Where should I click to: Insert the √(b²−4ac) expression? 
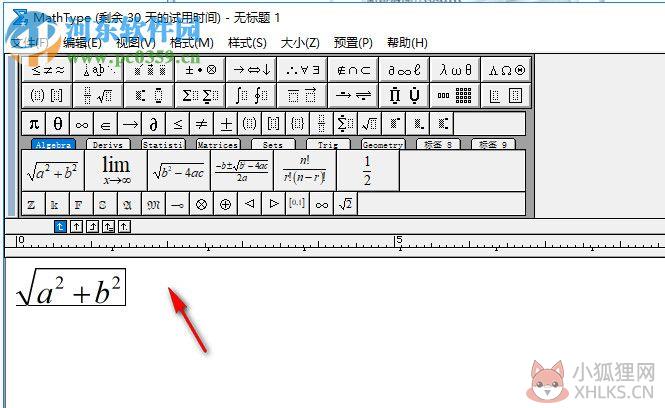[x=179, y=170]
